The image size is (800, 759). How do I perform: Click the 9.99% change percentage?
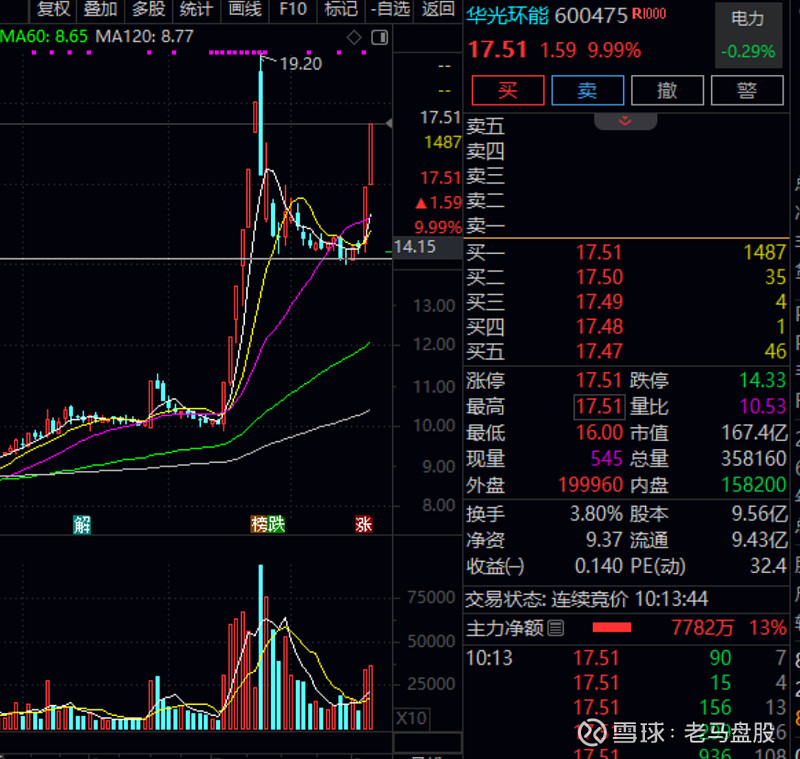coord(614,50)
